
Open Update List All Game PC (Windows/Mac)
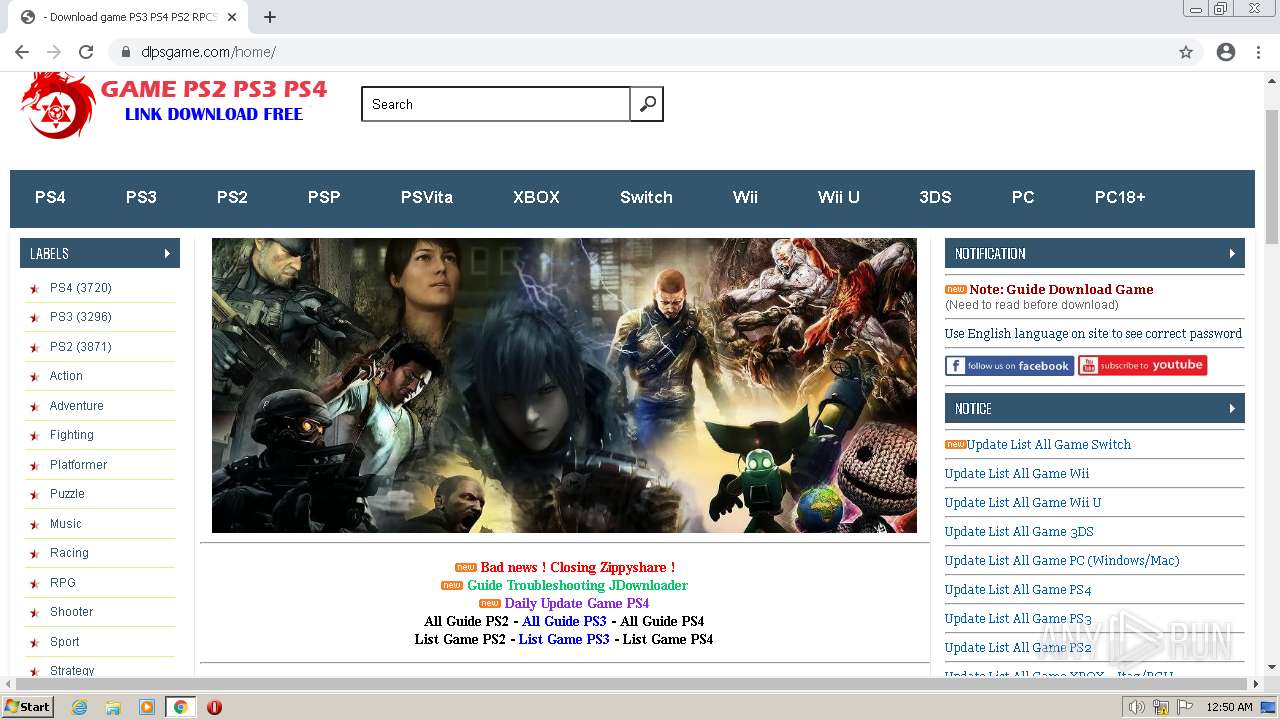[x=1062, y=561]
